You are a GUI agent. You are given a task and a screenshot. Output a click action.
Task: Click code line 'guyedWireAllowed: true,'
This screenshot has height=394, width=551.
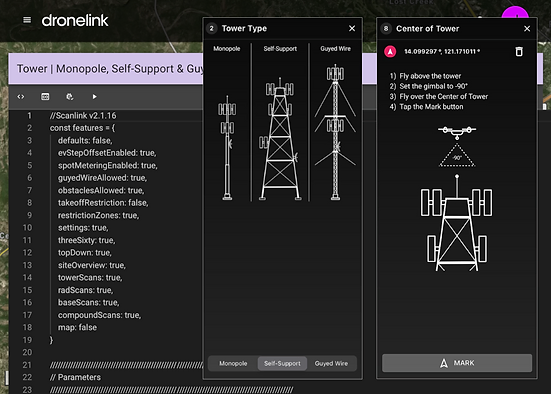pos(102,178)
